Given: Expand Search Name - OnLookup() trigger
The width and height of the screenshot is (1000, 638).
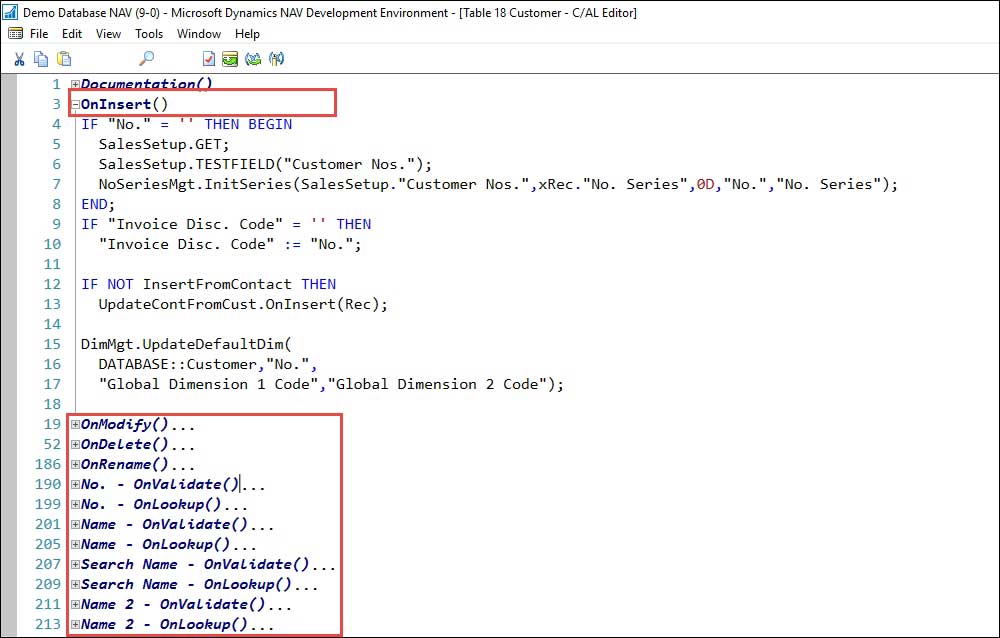Looking at the screenshot, I should pos(75,585).
